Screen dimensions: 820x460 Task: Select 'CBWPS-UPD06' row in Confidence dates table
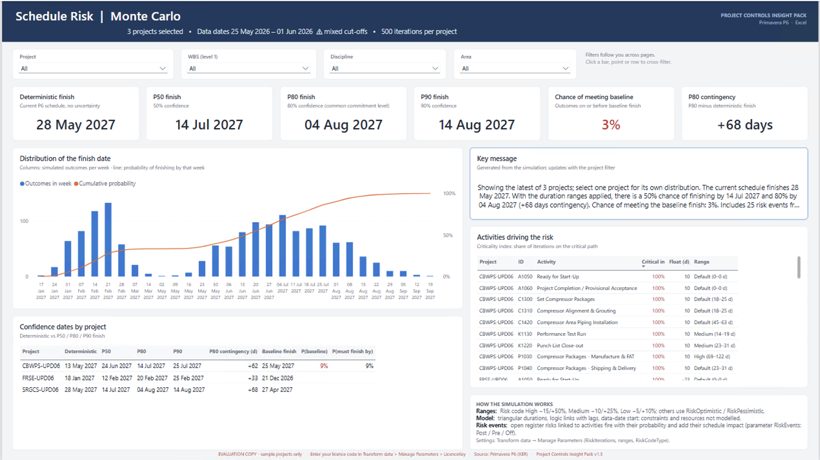(x=198, y=366)
